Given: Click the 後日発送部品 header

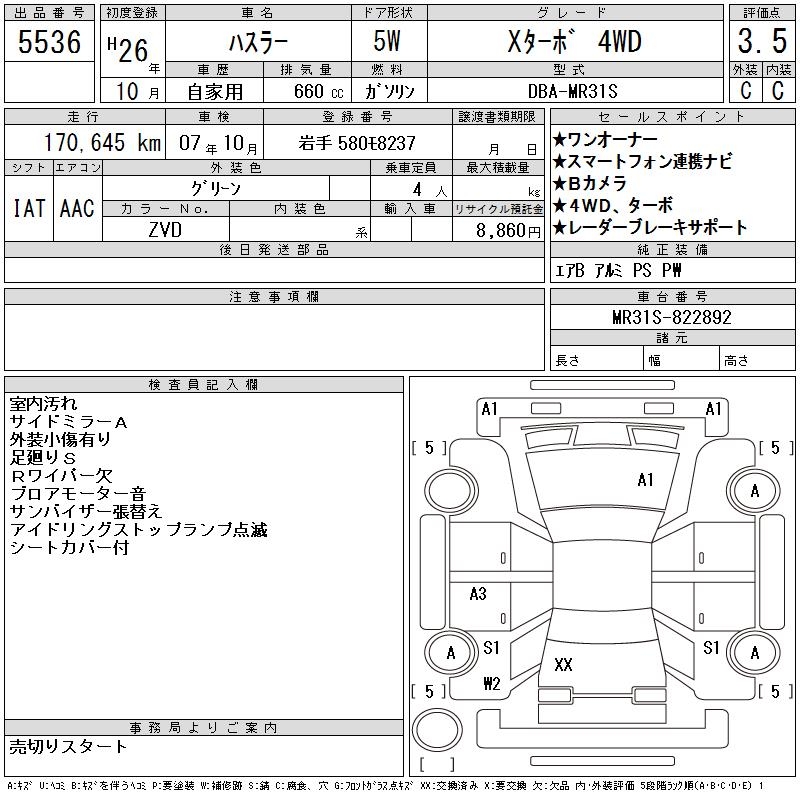Looking at the screenshot, I should pos(274,250).
